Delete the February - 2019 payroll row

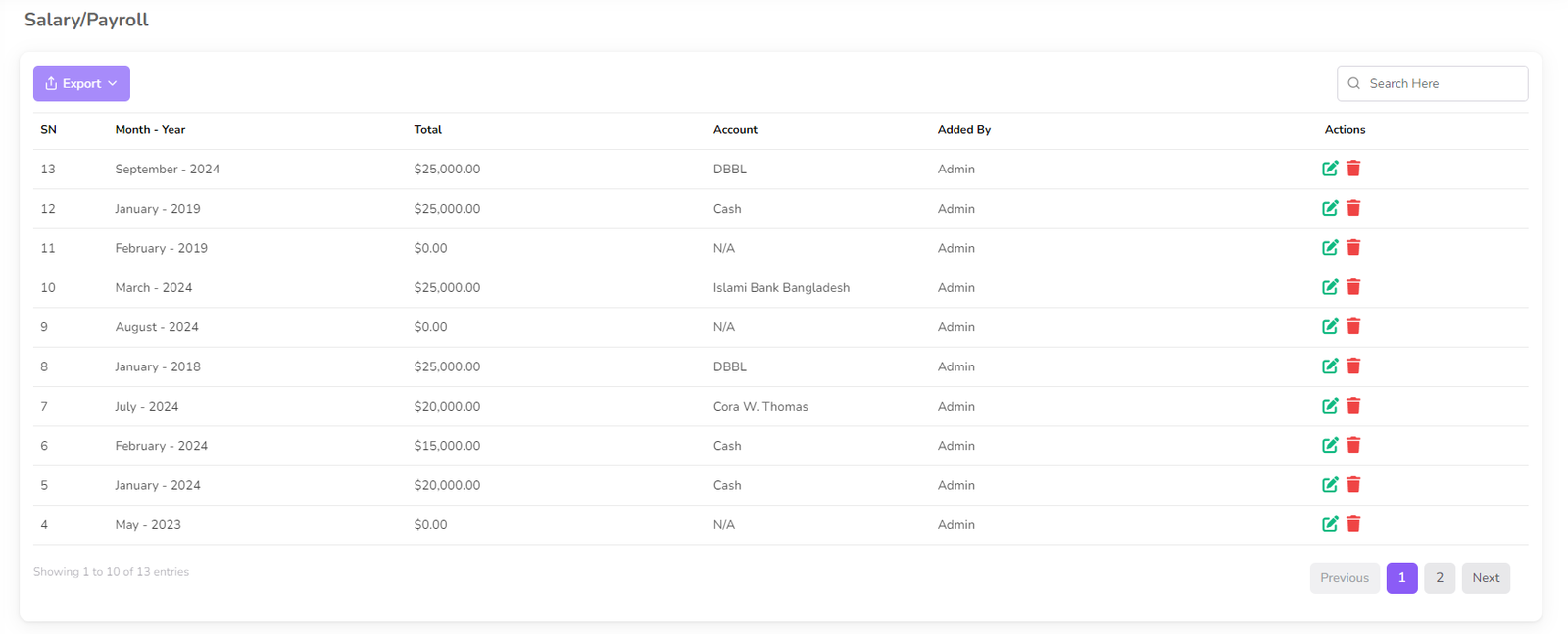[x=1353, y=248]
